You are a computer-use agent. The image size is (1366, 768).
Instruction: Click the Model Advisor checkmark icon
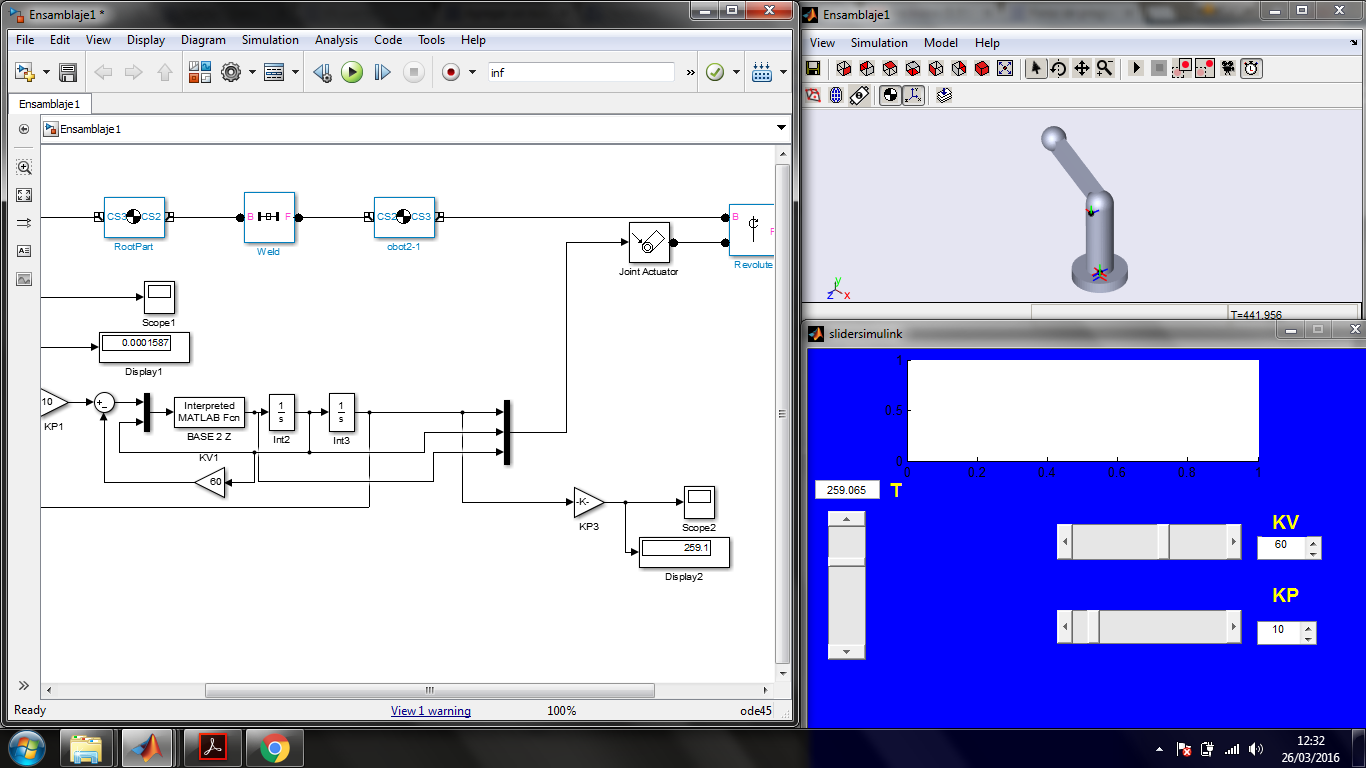pyautogui.click(x=715, y=72)
